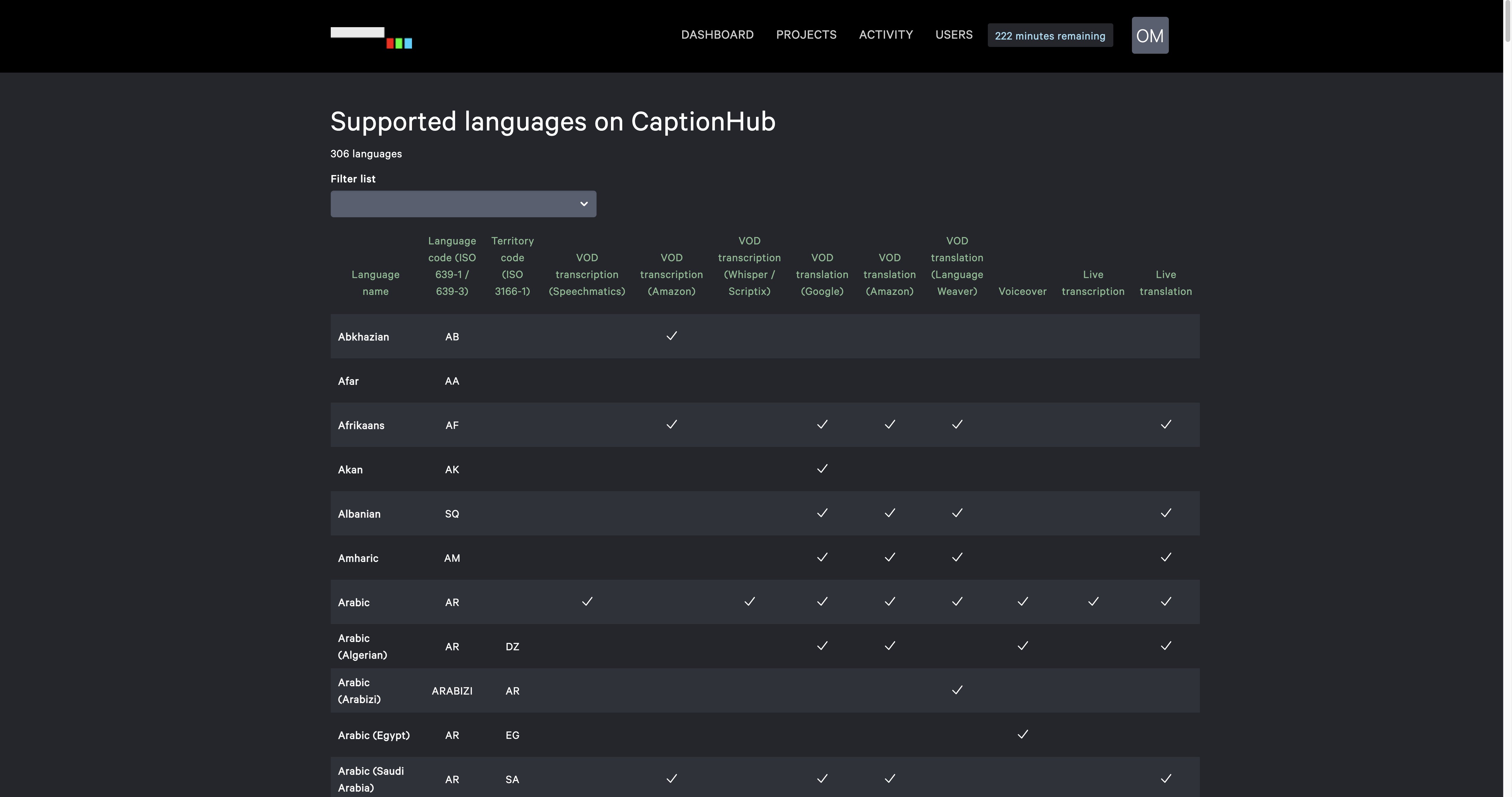Click Amharic's VOD translation (Amazon) checkmark
The width and height of the screenshot is (1512, 797).
889,558
